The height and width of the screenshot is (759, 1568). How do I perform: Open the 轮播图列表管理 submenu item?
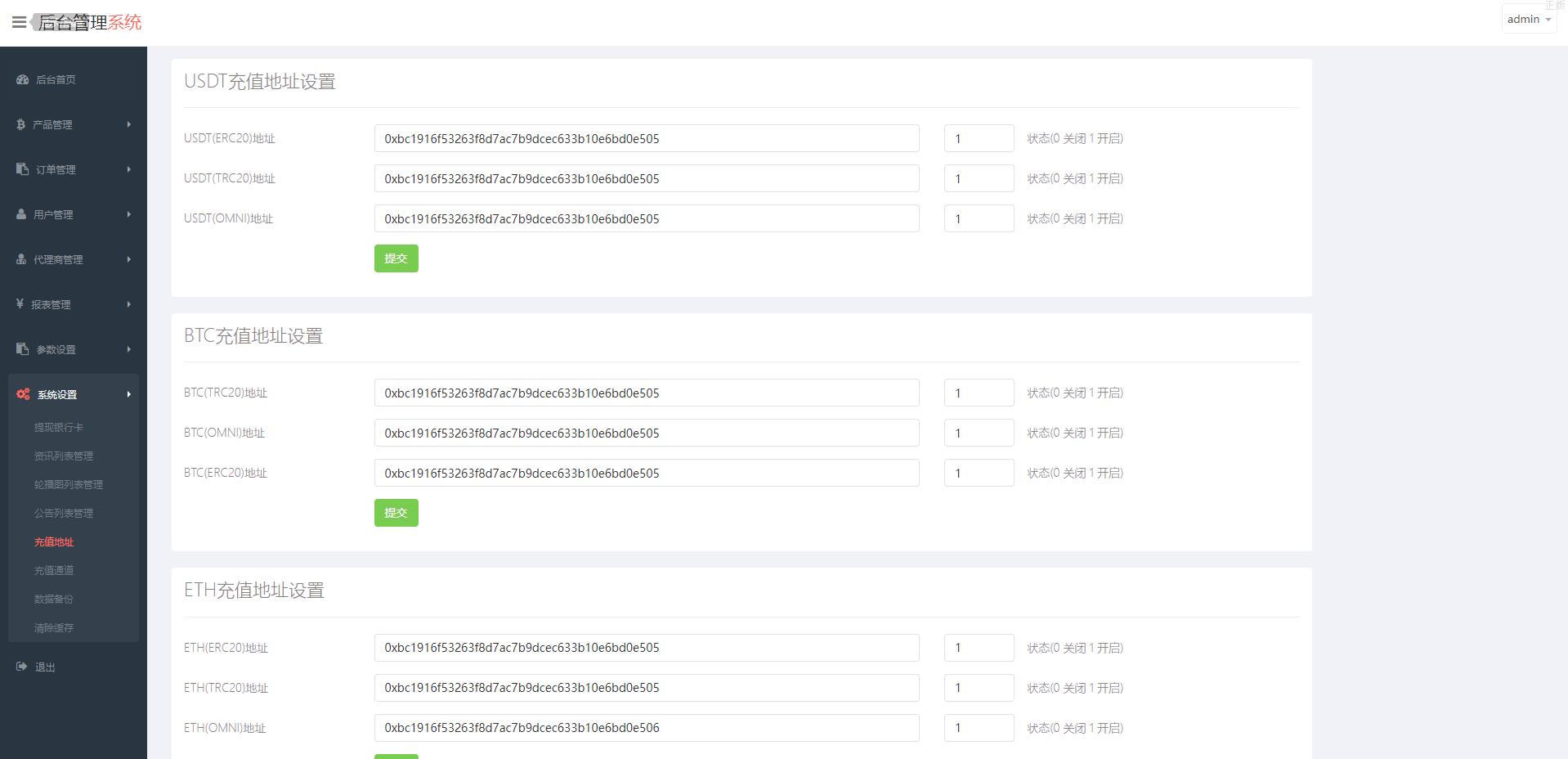point(69,484)
